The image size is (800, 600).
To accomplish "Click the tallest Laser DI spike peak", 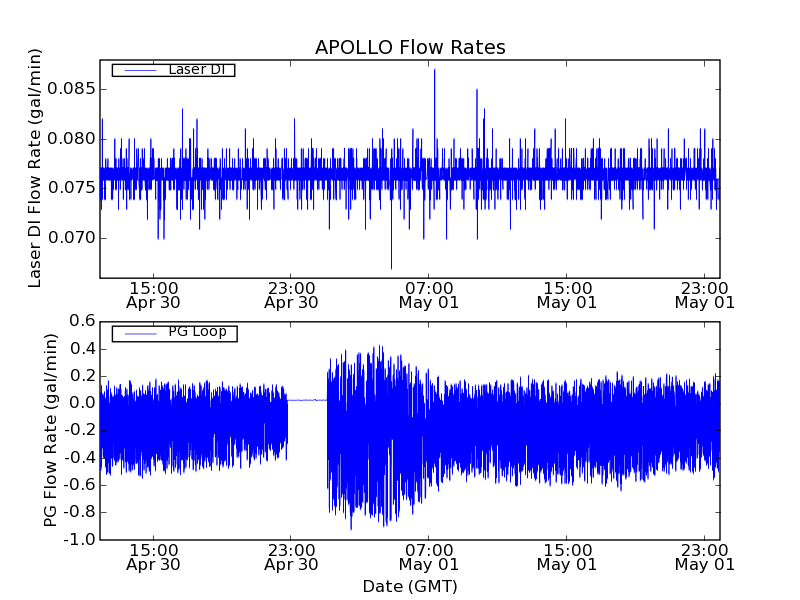I will tap(434, 71).
